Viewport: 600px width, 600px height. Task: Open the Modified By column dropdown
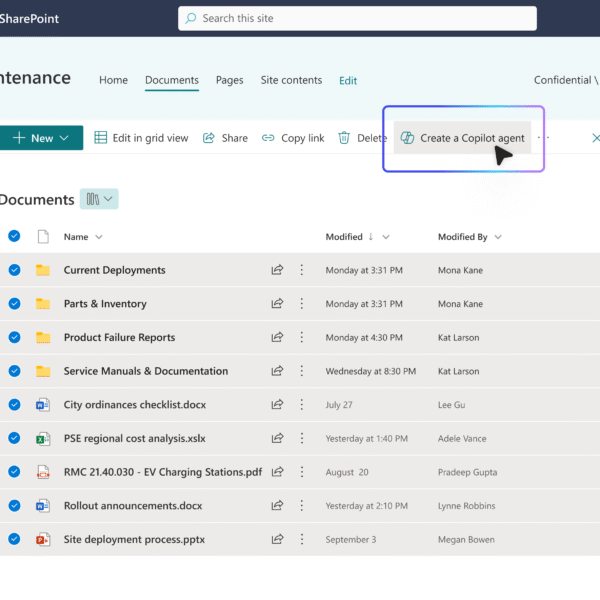tap(498, 237)
